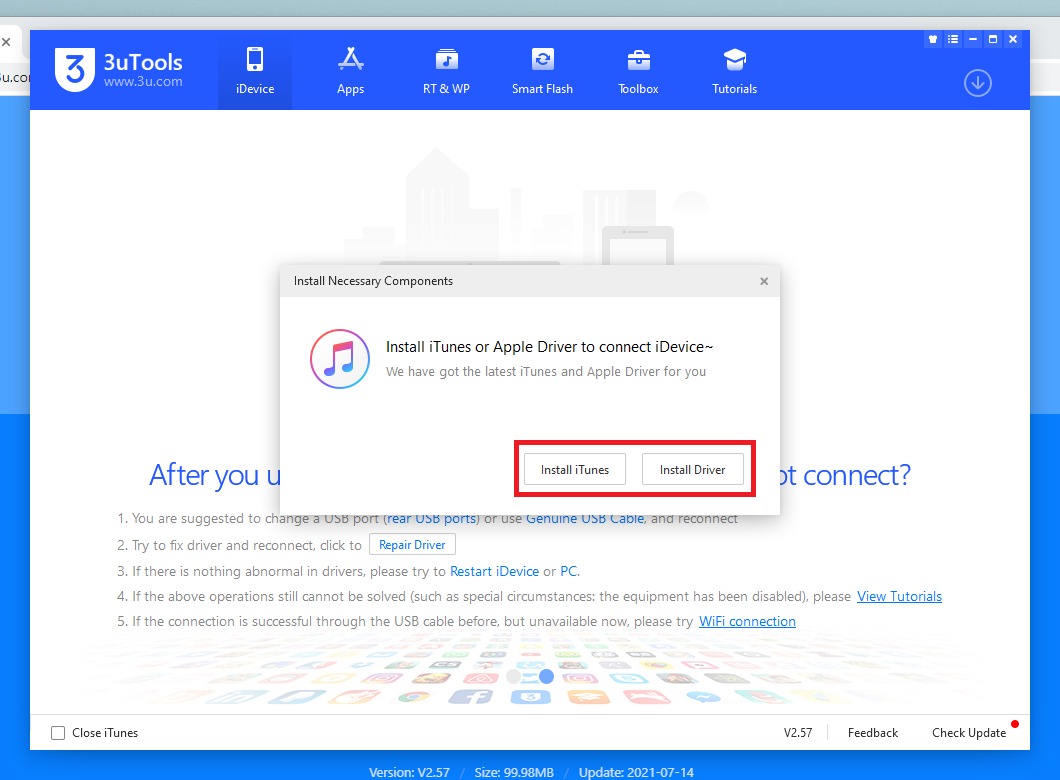Open the list menu icon in title bar

953,39
